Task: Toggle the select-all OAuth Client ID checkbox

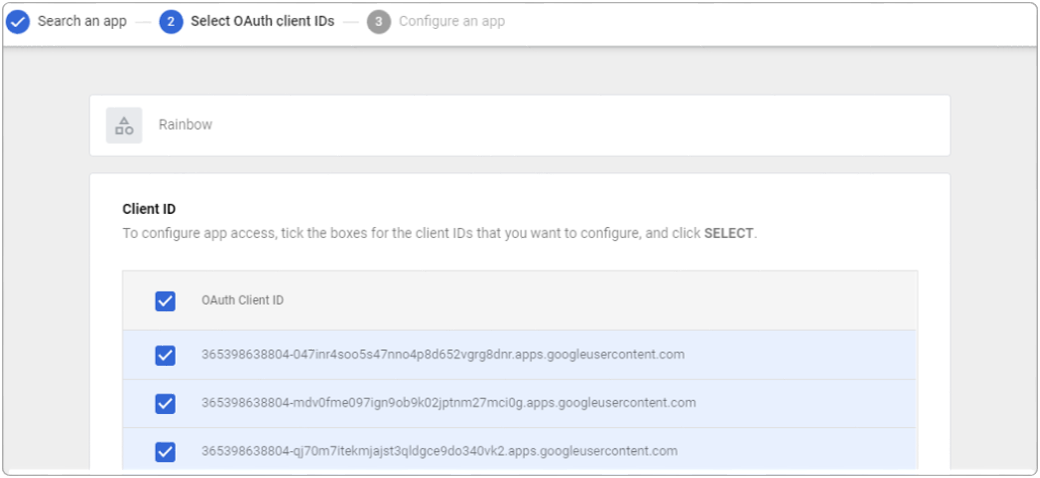Action: coord(165,301)
